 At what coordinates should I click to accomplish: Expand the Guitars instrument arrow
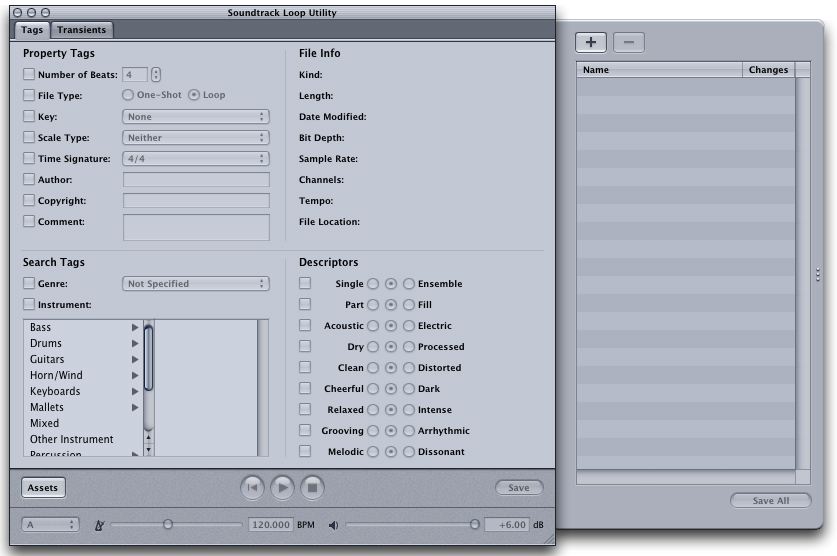[135, 359]
